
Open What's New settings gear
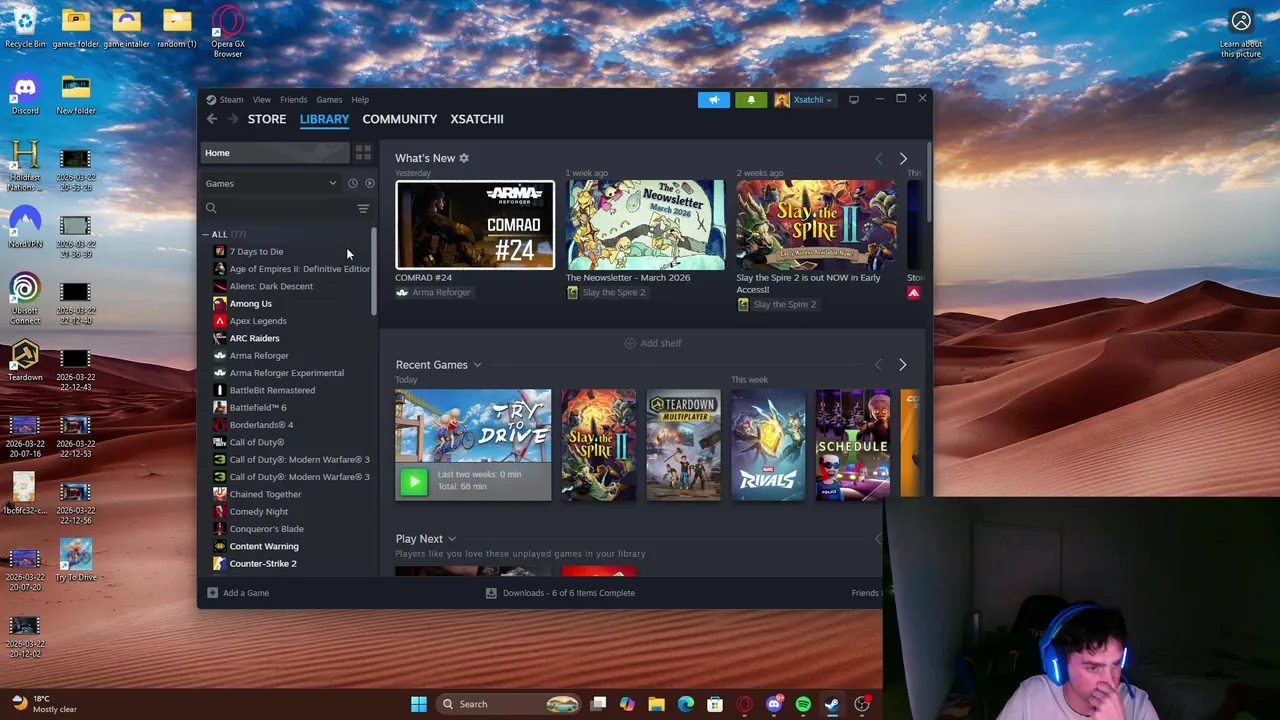463,158
